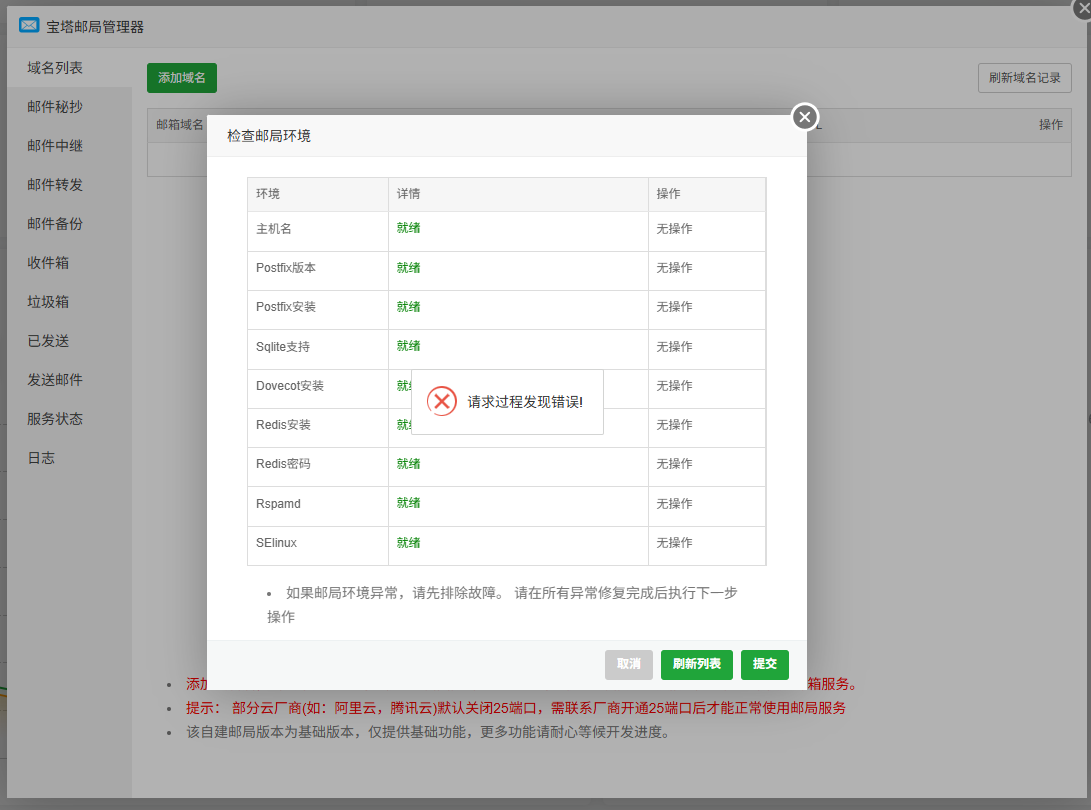Close the 检查邮局环境 dialog with X

[x=804, y=117]
